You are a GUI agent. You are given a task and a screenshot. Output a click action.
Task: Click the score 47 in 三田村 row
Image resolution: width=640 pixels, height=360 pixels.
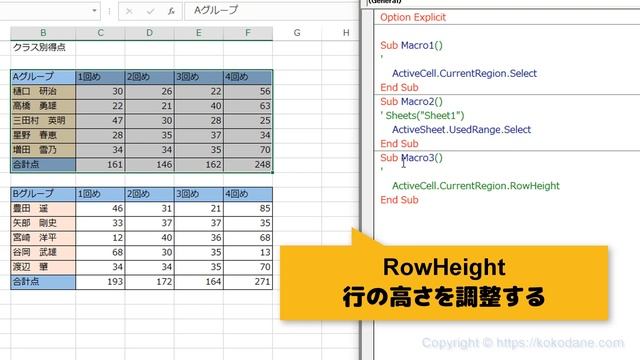click(x=100, y=120)
